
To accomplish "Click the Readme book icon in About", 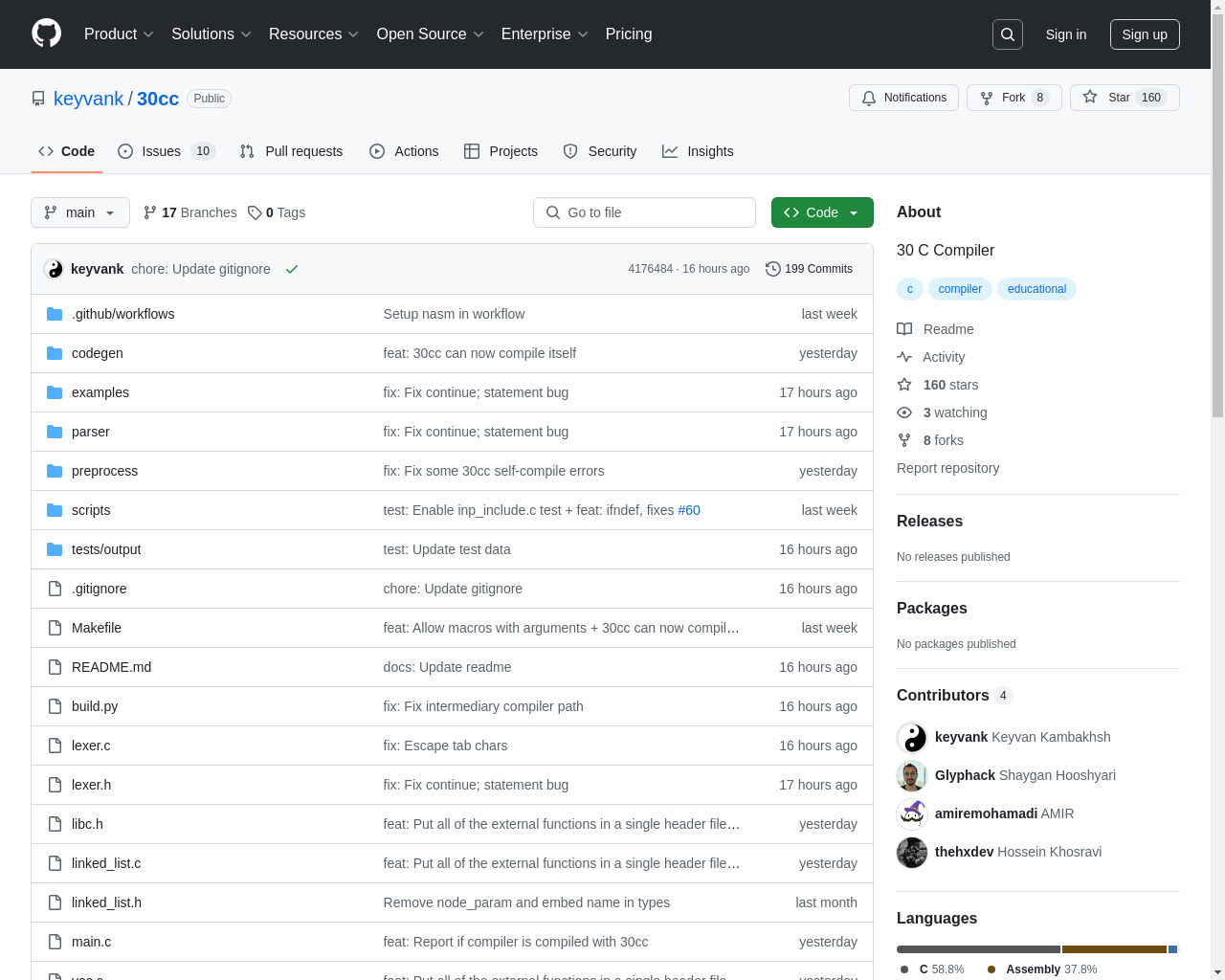I will 904,329.
